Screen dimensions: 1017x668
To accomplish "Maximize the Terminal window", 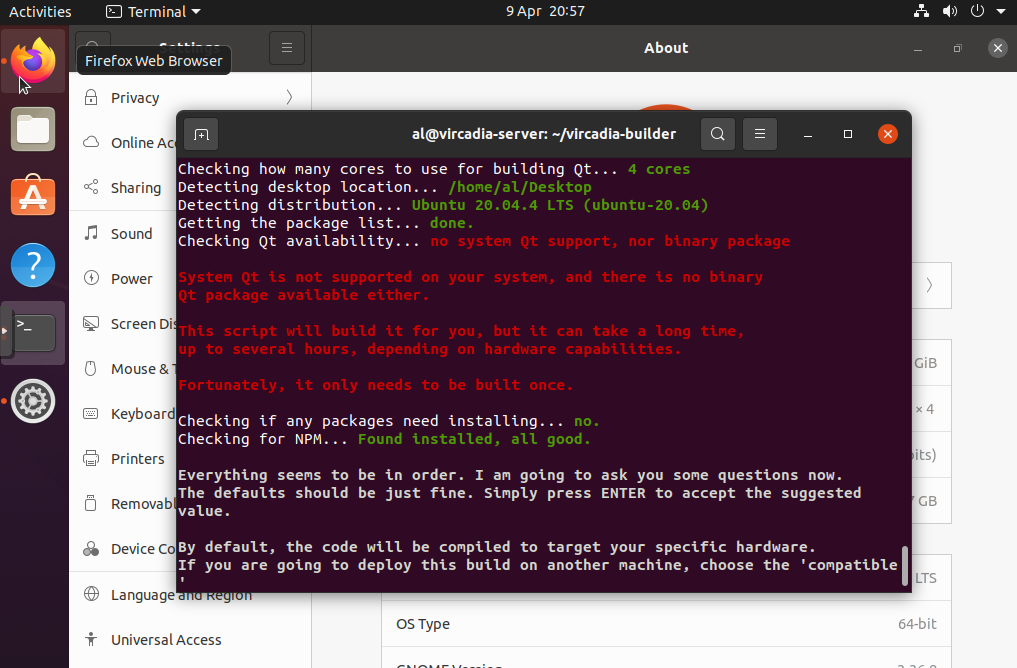I will pos(848,134).
